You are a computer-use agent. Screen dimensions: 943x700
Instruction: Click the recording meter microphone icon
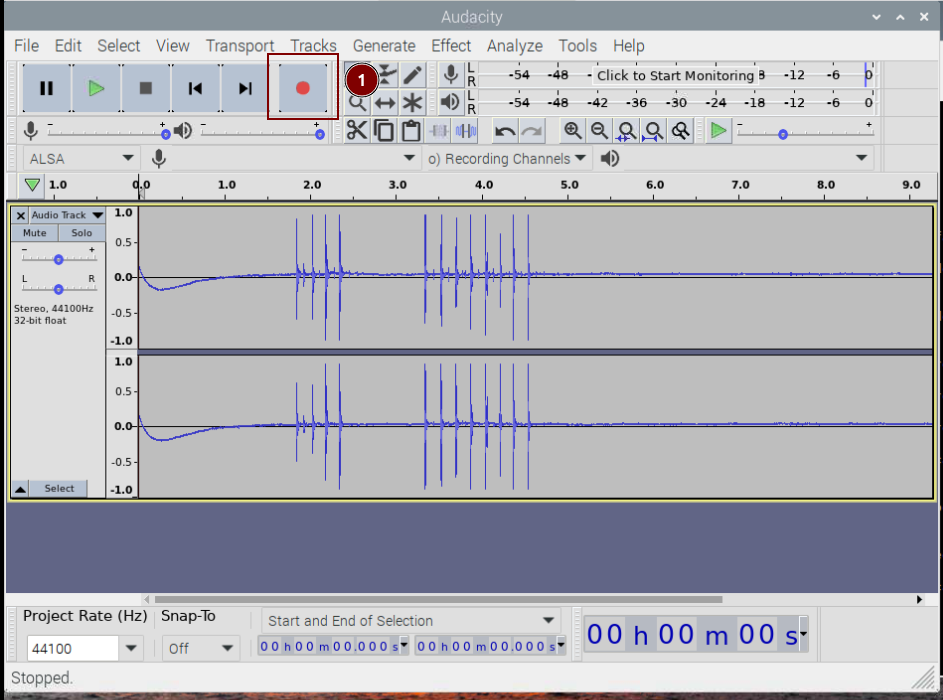[450, 75]
